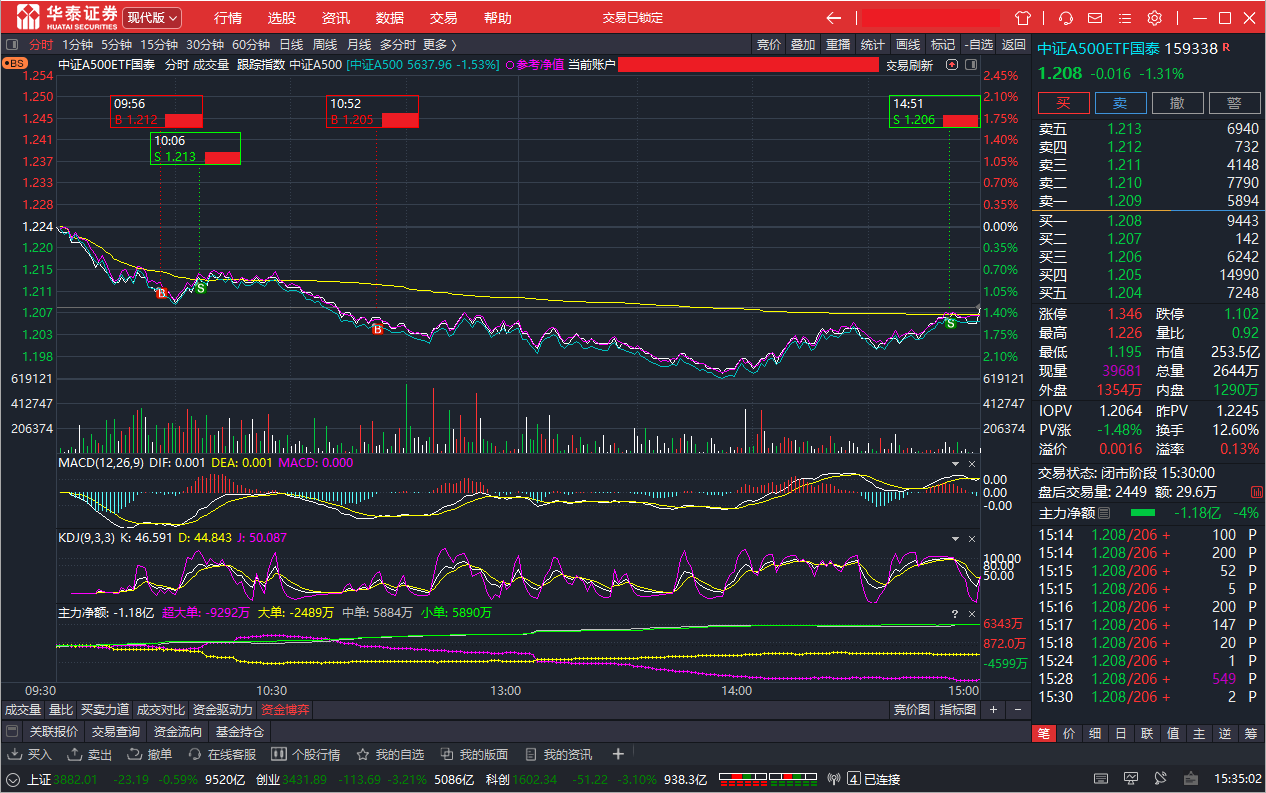Click the 撤 cancel order button
The width and height of the screenshot is (1266, 793).
coord(1177,103)
